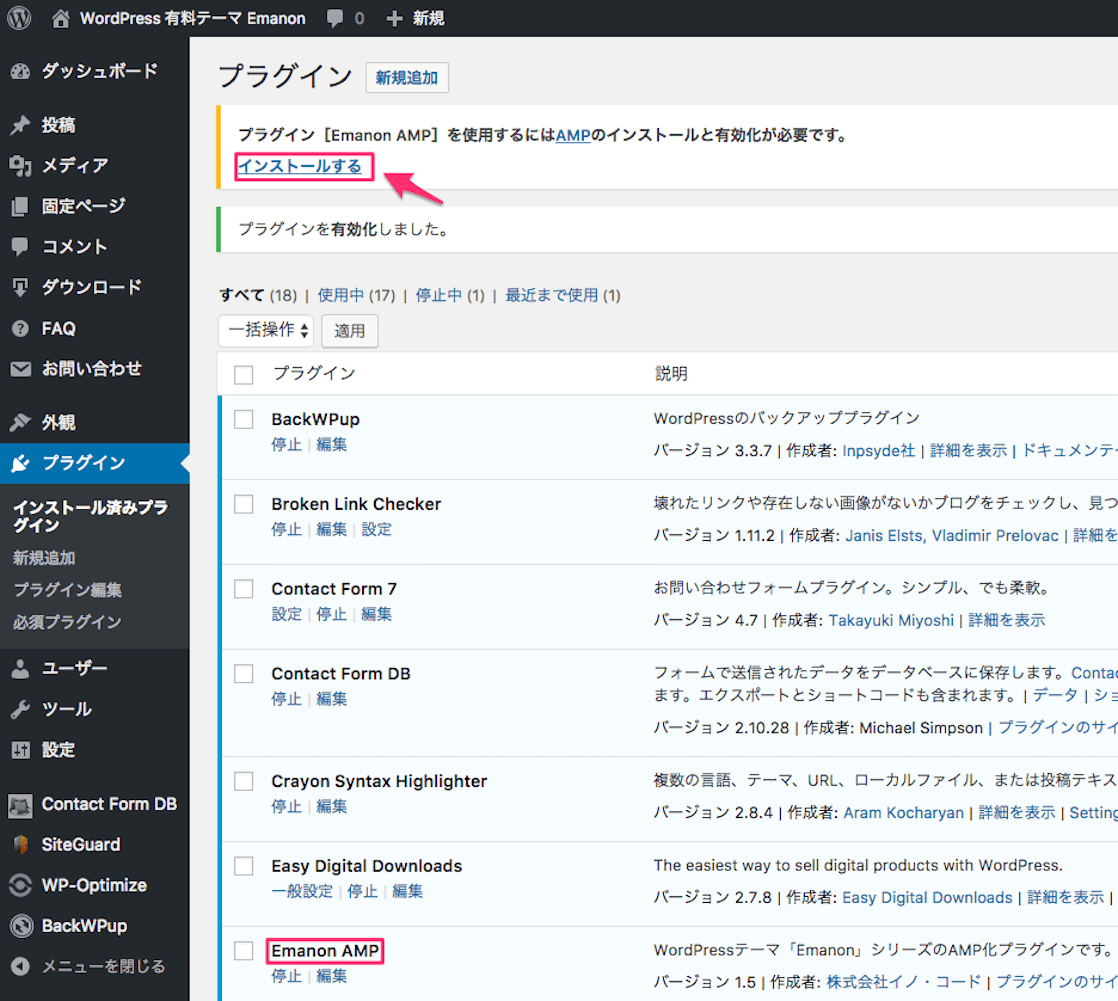1118x1001 pixels.
Task: Click the 設定 sliders icon
Action: click(x=21, y=750)
